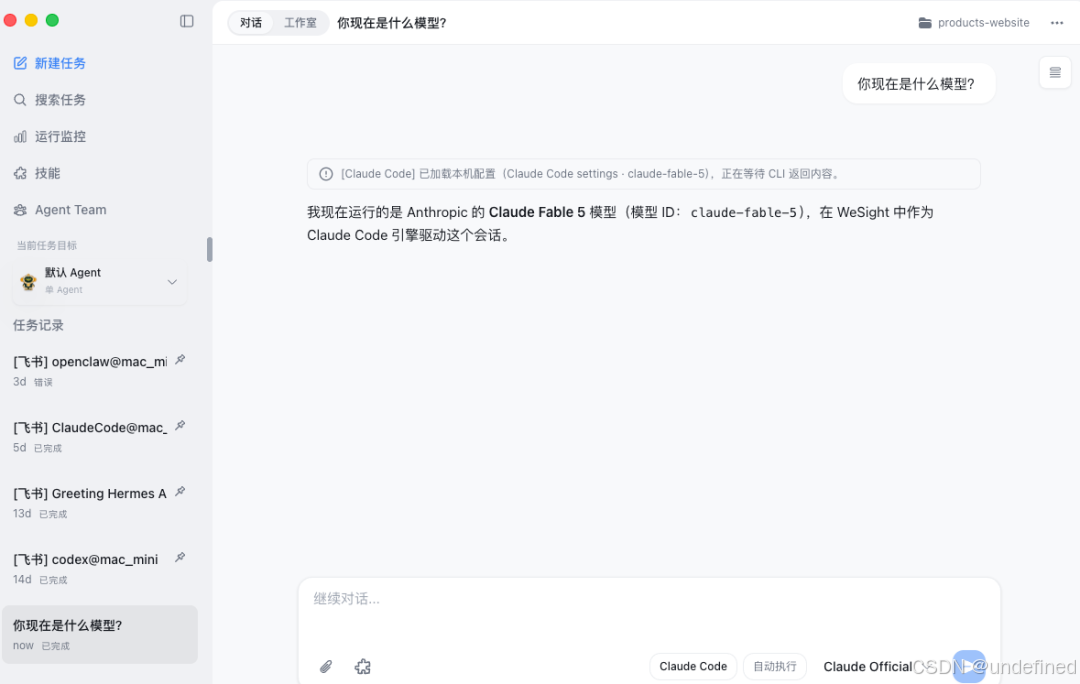Image resolution: width=1080 pixels, height=684 pixels.
Task: Open 运行监控 chart icon
Action: pos(20,136)
